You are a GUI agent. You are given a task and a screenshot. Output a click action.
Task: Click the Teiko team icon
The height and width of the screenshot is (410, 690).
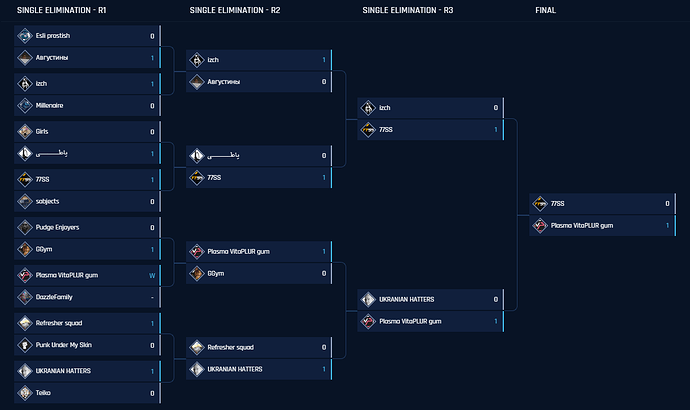coord(25,393)
